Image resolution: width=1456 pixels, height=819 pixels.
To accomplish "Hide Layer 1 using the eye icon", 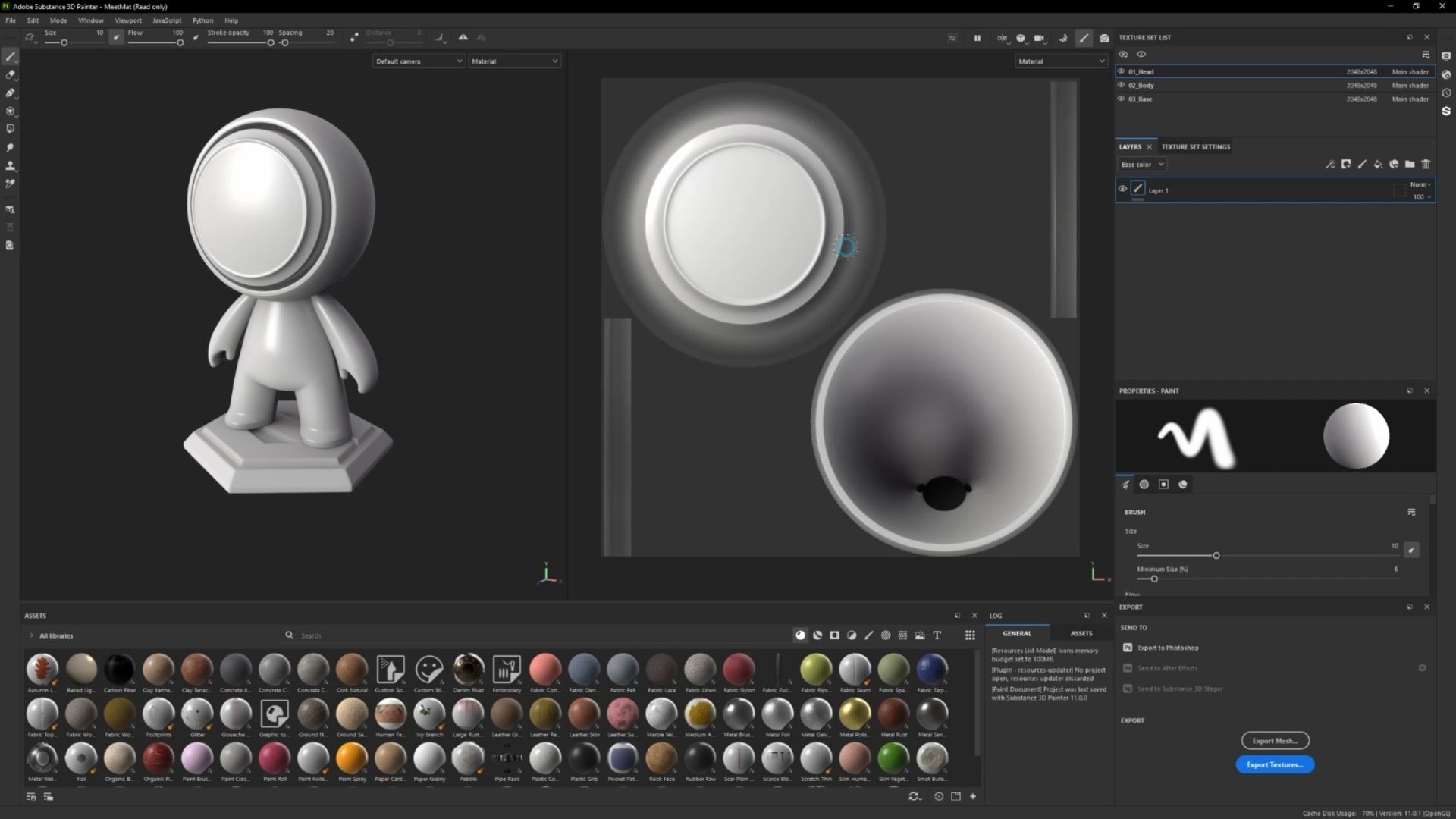I will [x=1122, y=190].
